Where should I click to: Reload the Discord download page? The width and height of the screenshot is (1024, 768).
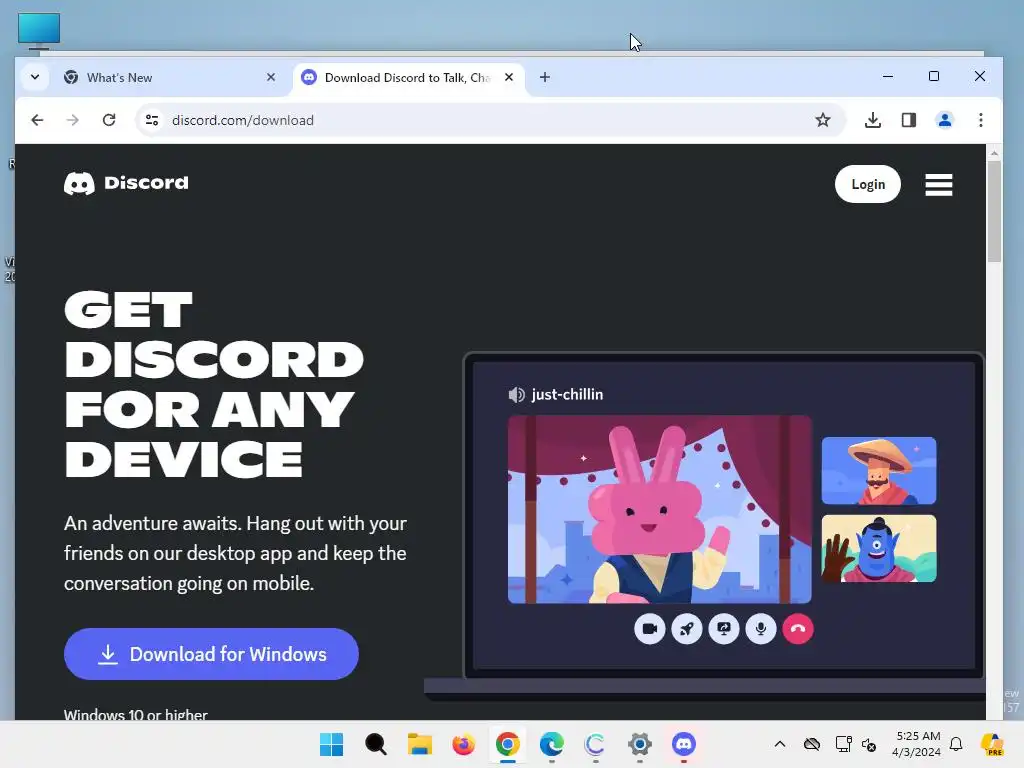[109, 120]
